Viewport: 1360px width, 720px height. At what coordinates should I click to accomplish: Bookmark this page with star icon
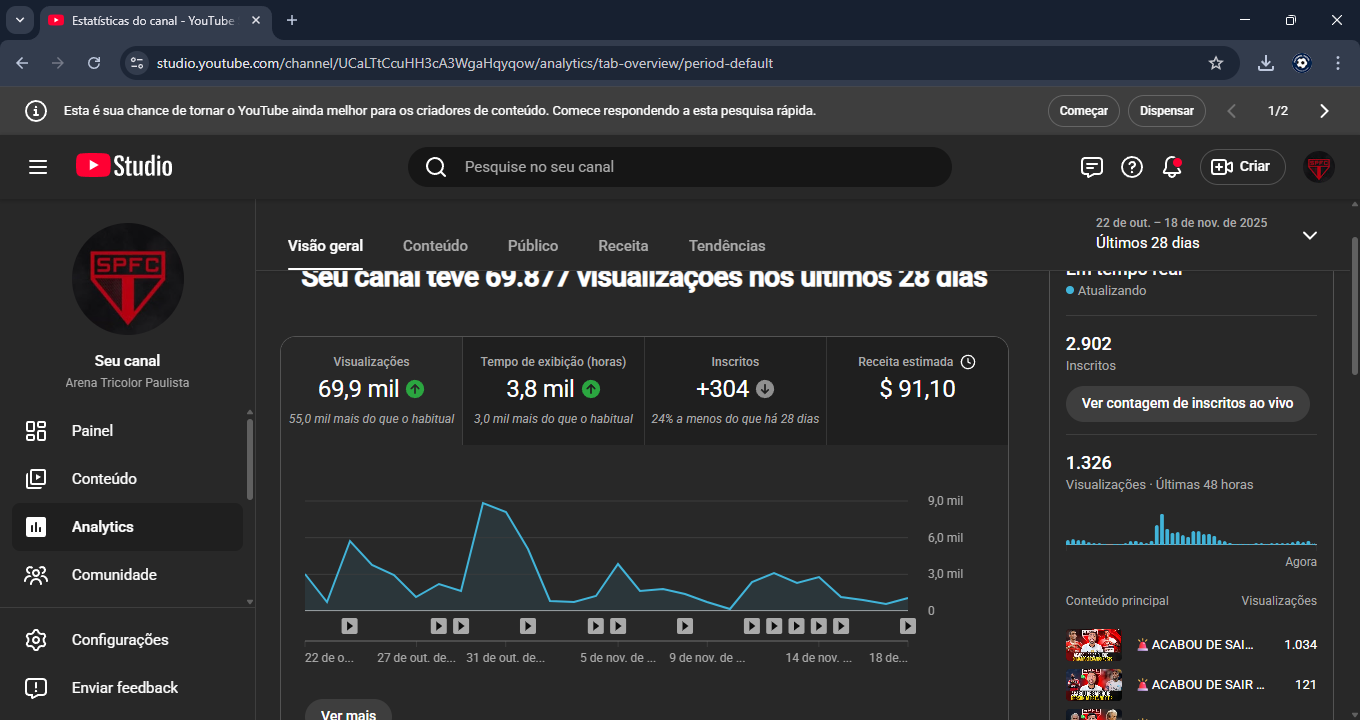point(1216,63)
